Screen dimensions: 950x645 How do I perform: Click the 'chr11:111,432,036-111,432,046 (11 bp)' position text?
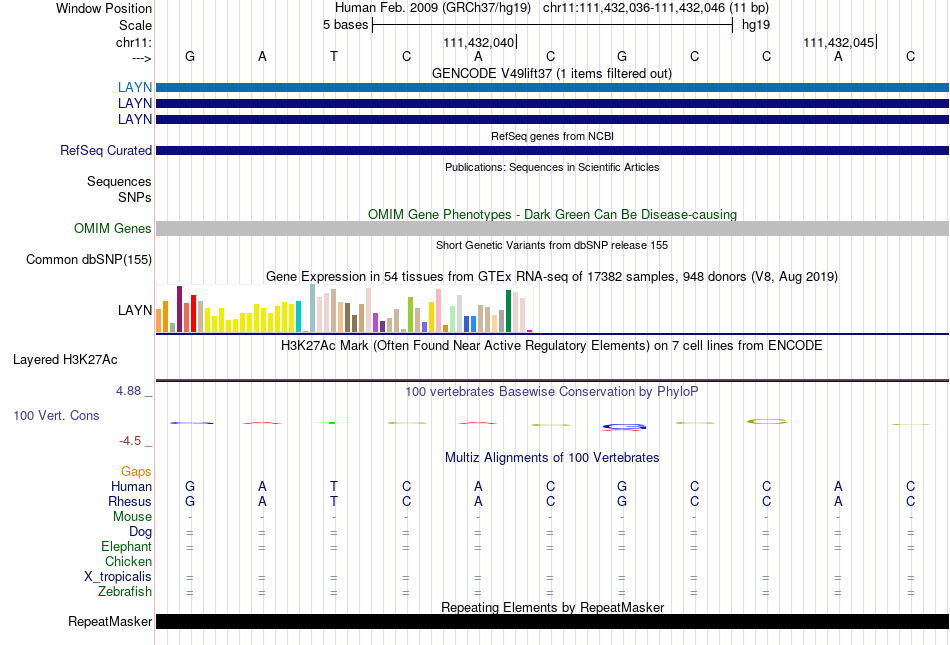coord(656,8)
